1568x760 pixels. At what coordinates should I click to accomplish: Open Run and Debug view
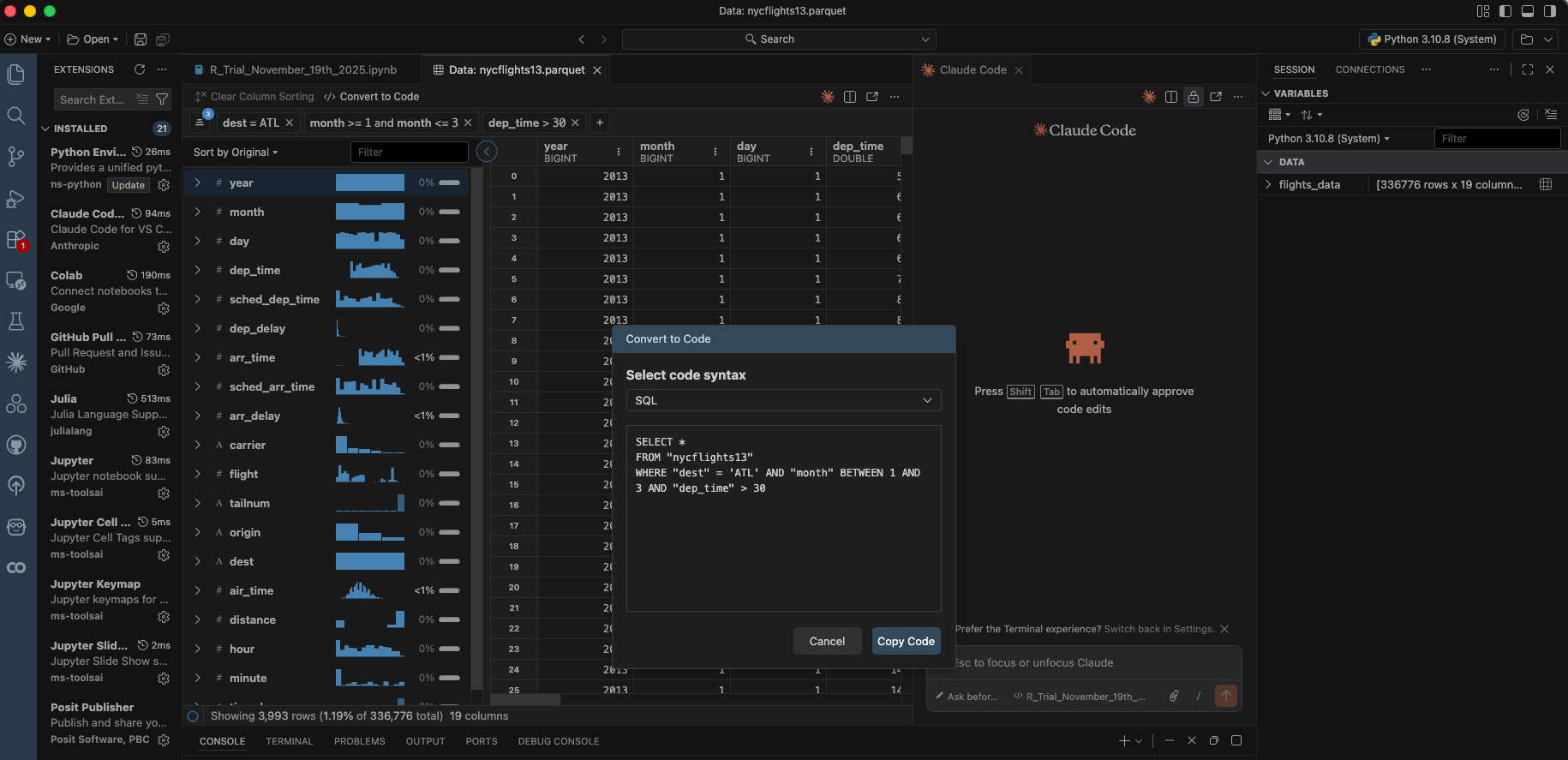pyautogui.click(x=15, y=198)
